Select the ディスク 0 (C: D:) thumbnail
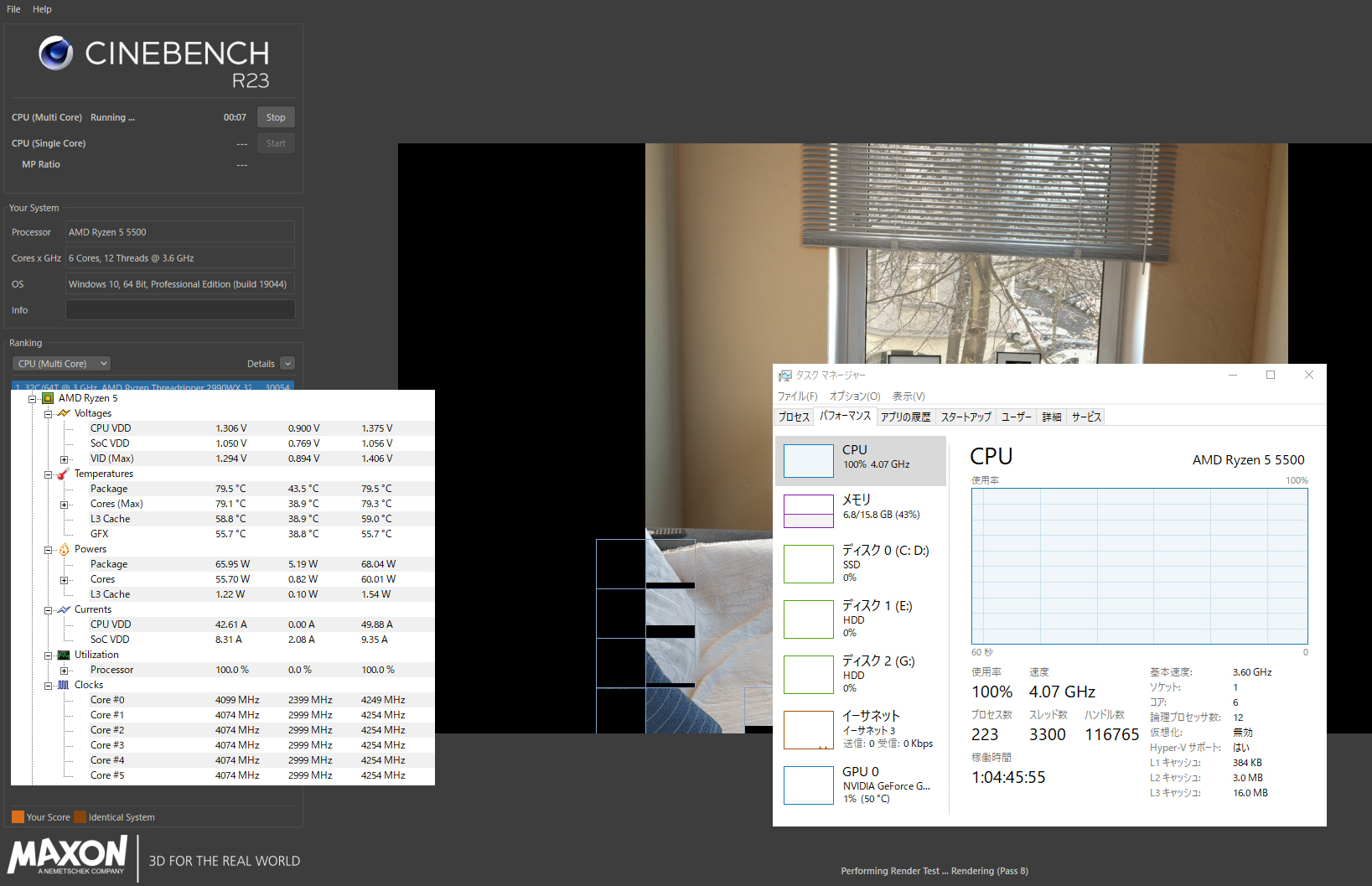 (808, 563)
